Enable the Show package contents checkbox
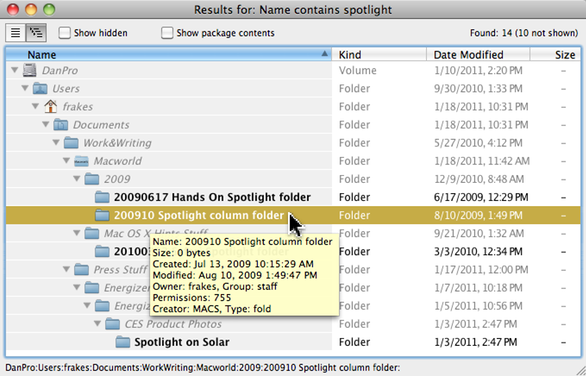Image resolution: width=586 pixels, height=376 pixels. tap(167, 33)
